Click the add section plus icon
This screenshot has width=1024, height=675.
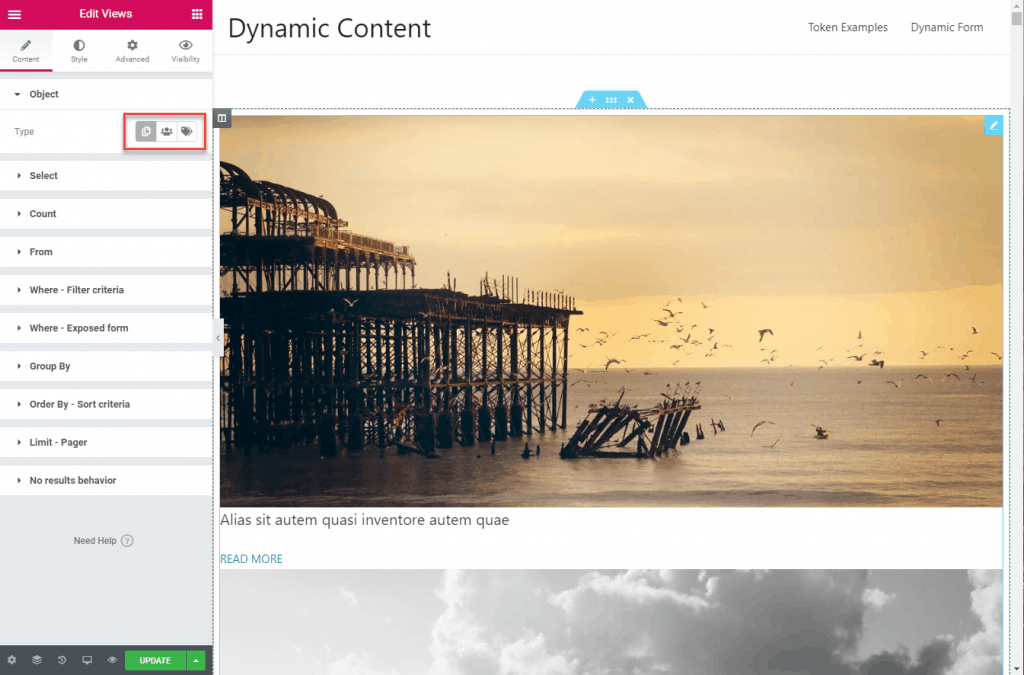click(x=592, y=100)
